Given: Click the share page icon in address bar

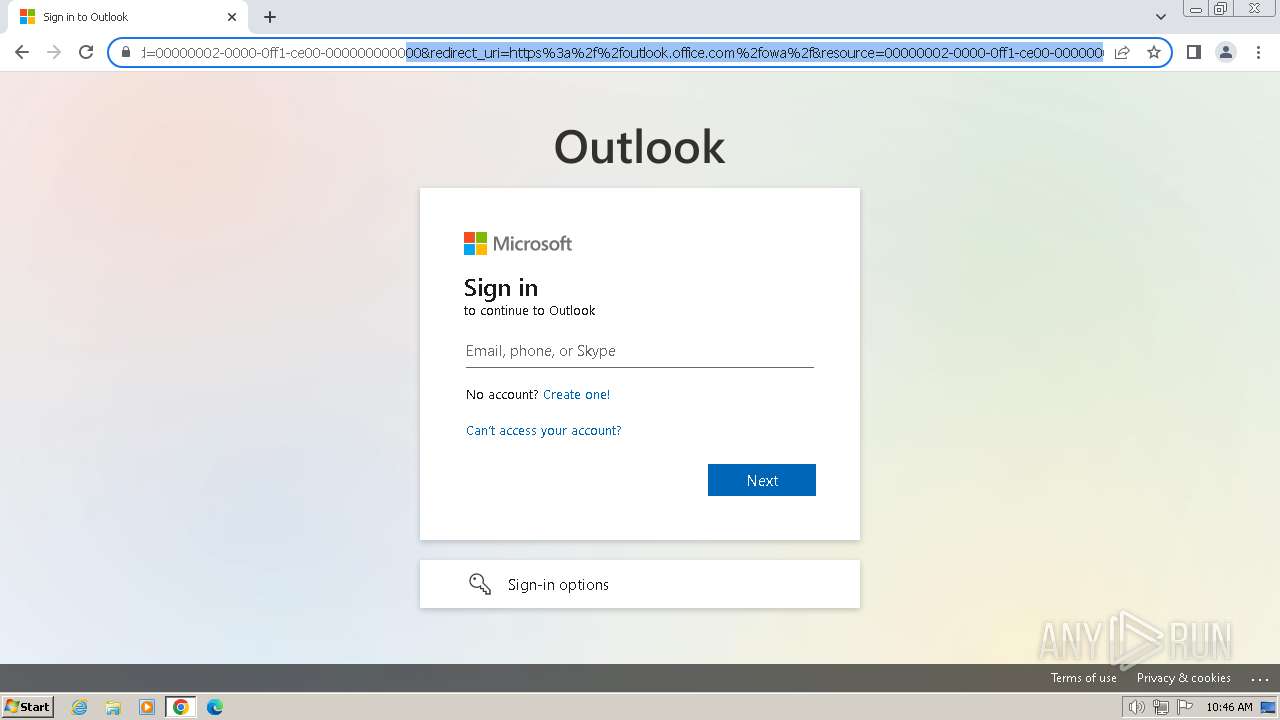Looking at the screenshot, I should click(1122, 52).
